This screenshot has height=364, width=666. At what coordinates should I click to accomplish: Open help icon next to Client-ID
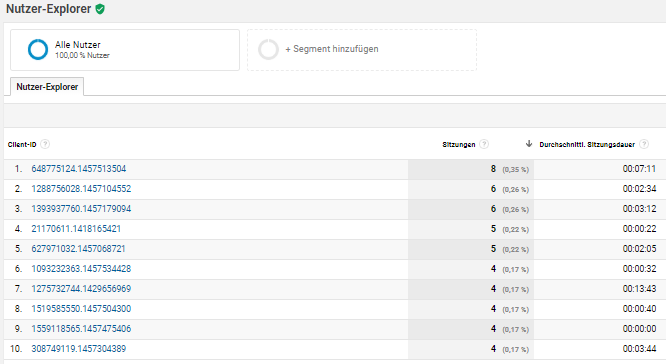coord(45,144)
